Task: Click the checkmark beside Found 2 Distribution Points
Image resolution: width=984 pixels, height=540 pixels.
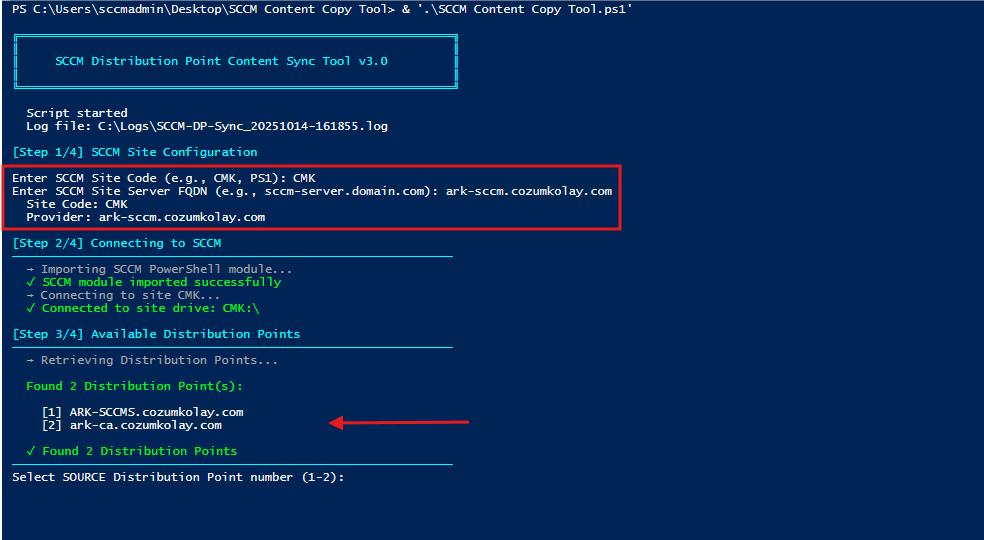Action: point(31,451)
